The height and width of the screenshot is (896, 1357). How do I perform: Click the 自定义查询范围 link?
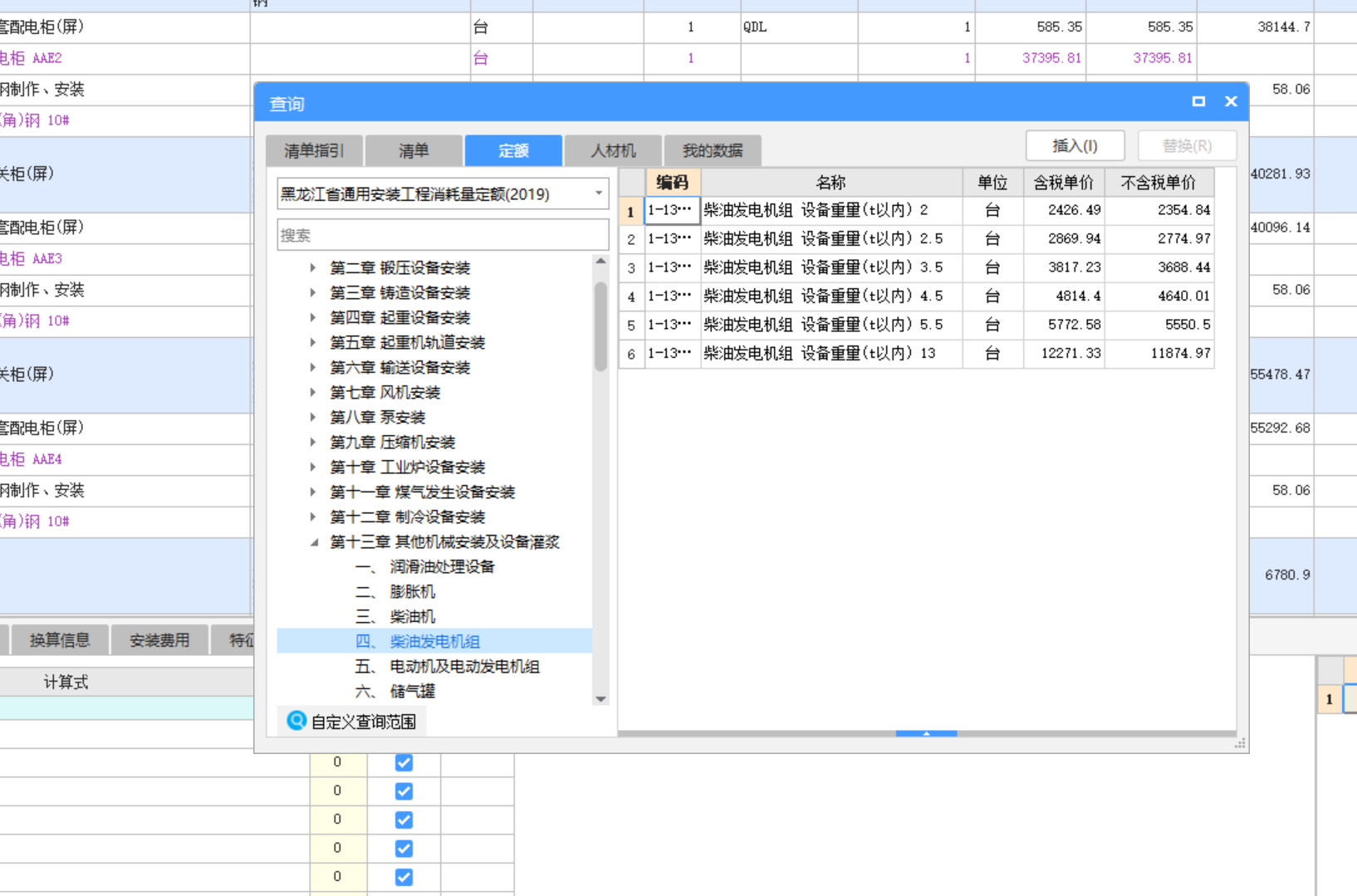(363, 722)
